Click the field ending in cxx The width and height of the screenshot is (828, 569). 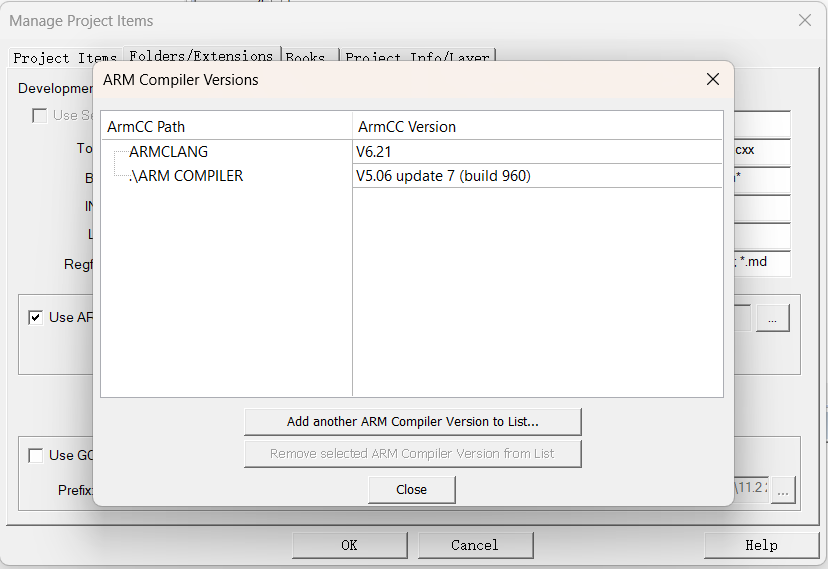click(761, 151)
